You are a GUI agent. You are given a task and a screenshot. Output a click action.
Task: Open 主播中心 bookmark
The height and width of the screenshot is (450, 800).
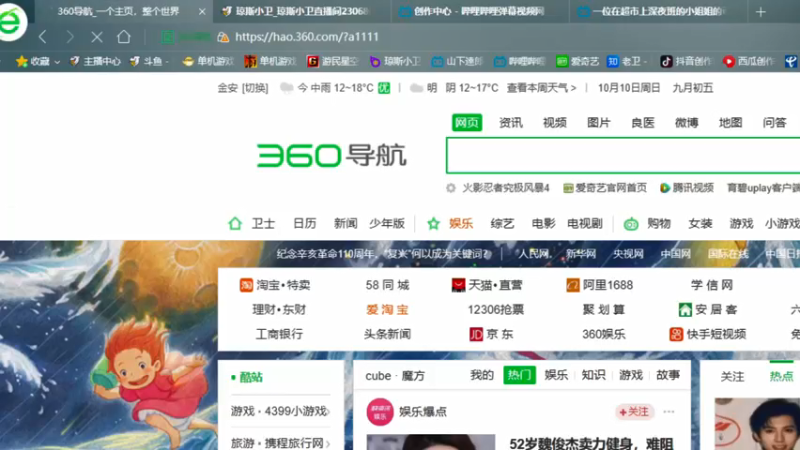coord(95,61)
